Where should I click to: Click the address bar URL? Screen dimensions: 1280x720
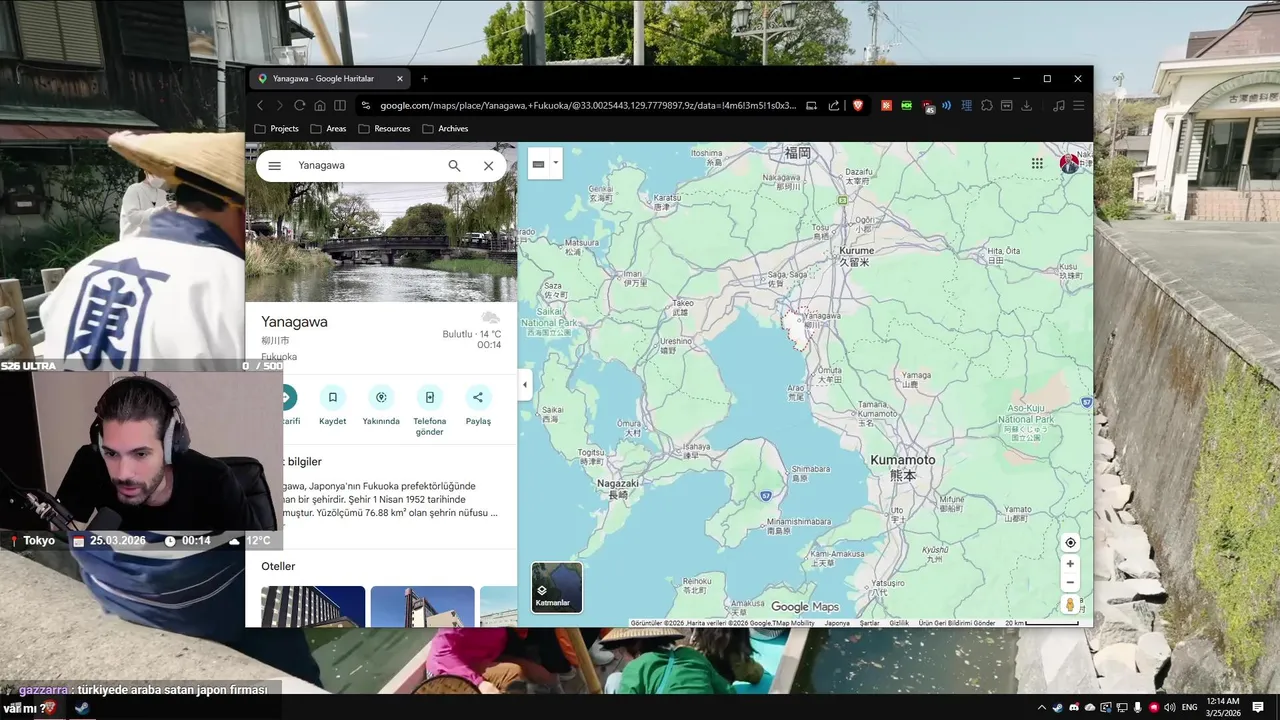tap(588, 105)
